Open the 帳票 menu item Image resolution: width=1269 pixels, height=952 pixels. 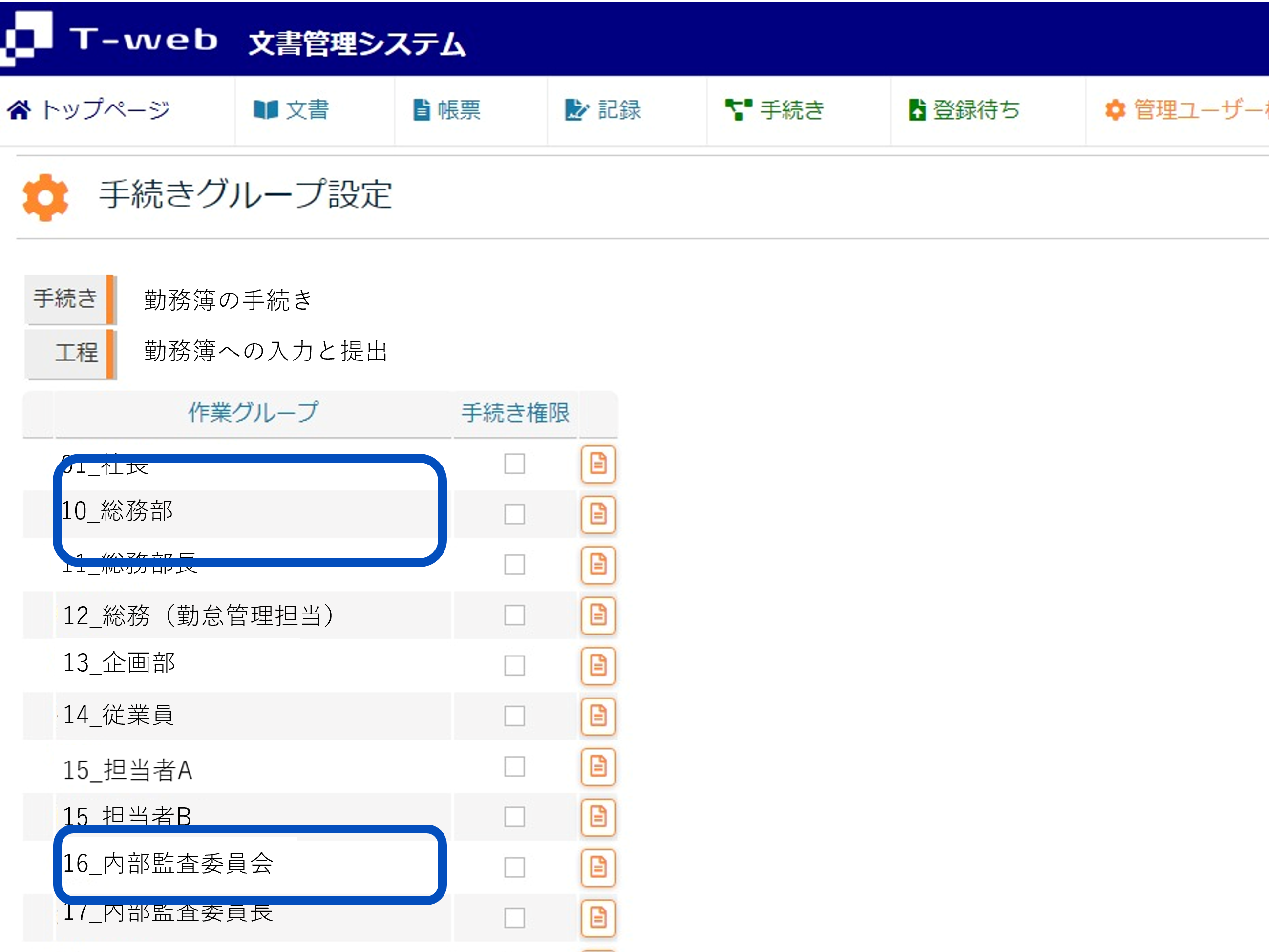[447, 109]
